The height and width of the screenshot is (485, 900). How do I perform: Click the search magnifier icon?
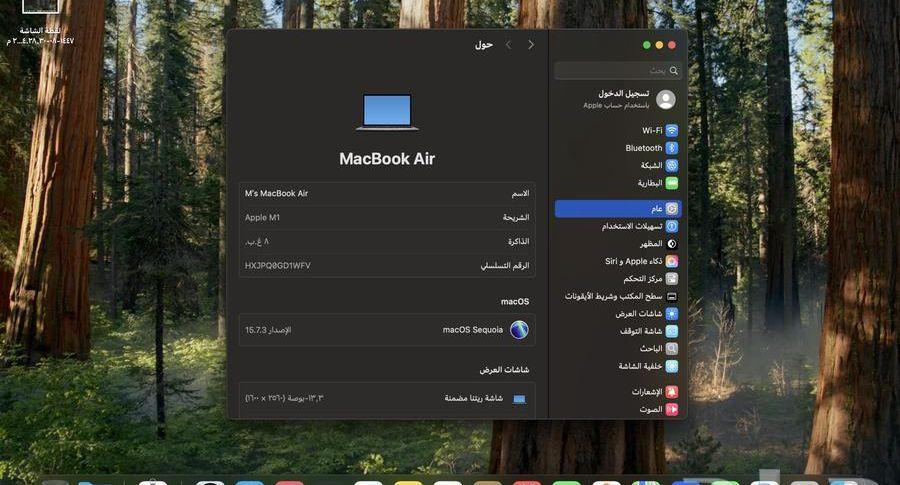674,71
